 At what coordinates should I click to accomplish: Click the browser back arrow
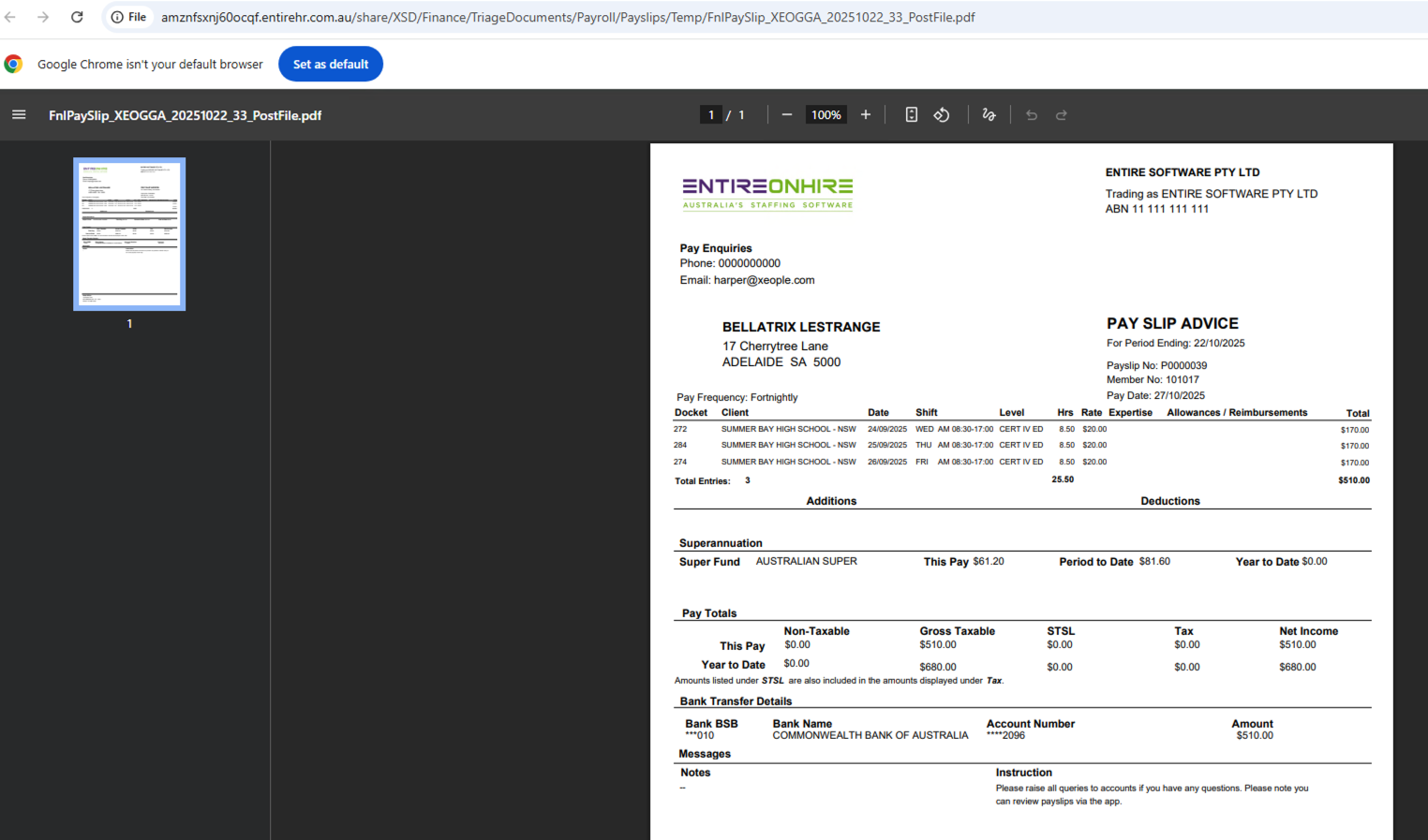click(x=10, y=17)
